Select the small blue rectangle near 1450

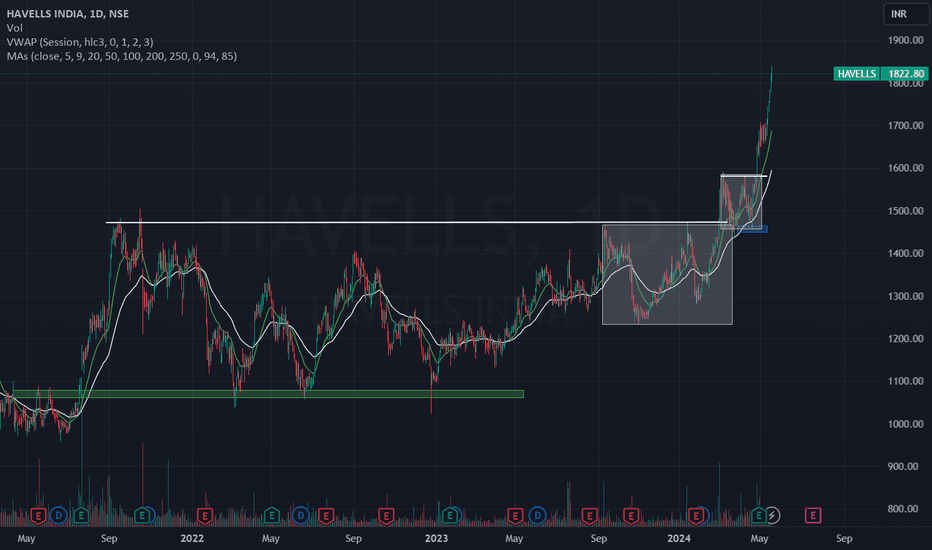click(754, 229)
